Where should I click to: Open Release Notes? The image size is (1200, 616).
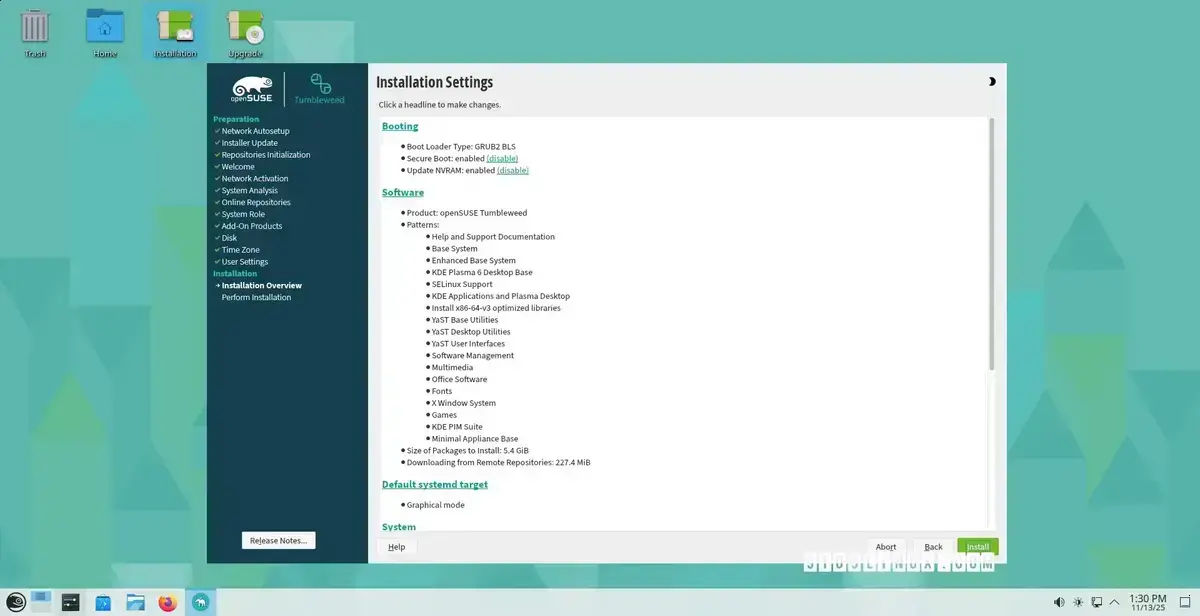[279, 540]
